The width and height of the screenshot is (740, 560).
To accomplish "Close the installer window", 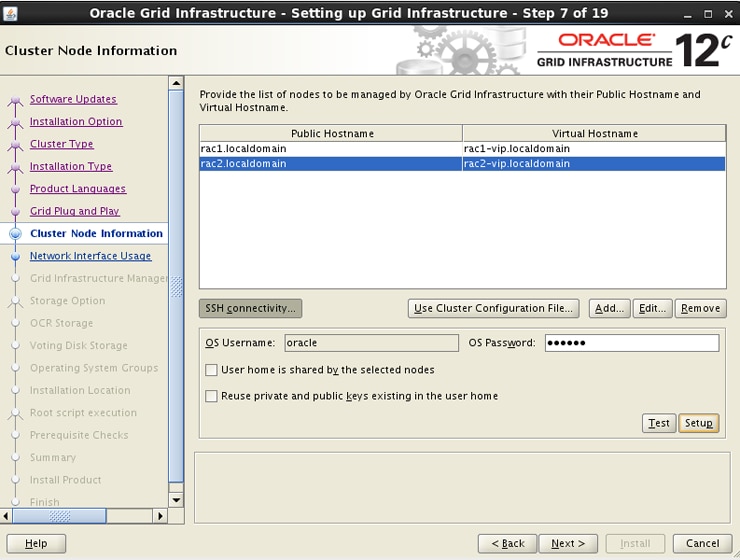I will pos(728,14).
